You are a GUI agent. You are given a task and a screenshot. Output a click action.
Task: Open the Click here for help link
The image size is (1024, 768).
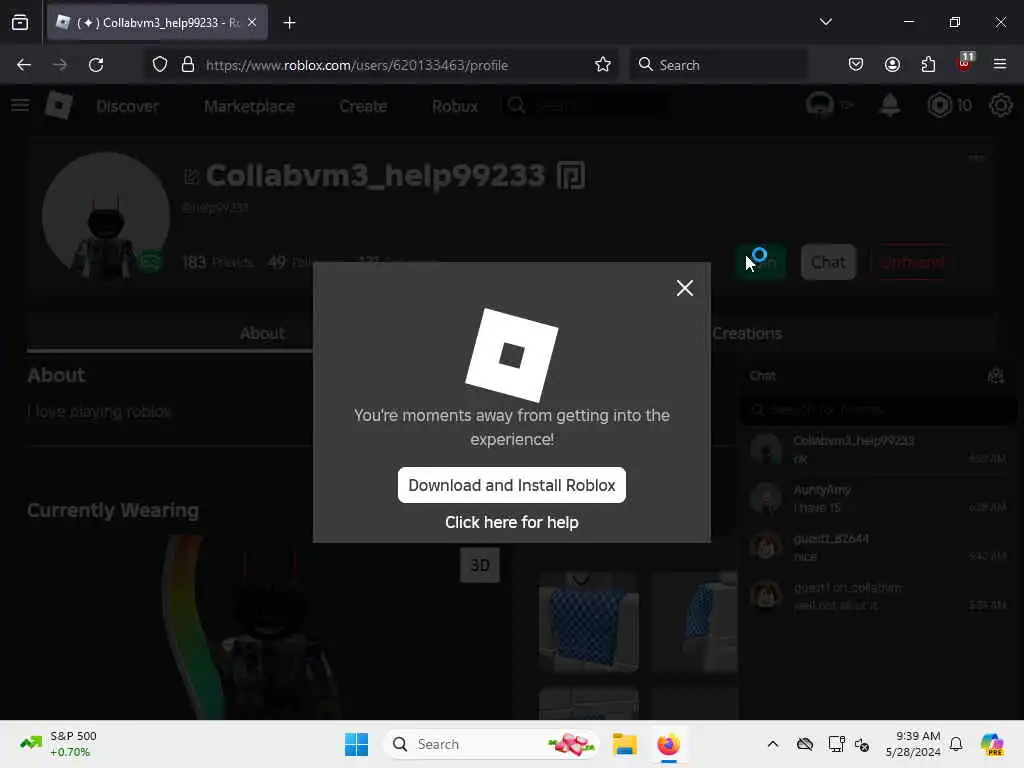coord(511,522)
